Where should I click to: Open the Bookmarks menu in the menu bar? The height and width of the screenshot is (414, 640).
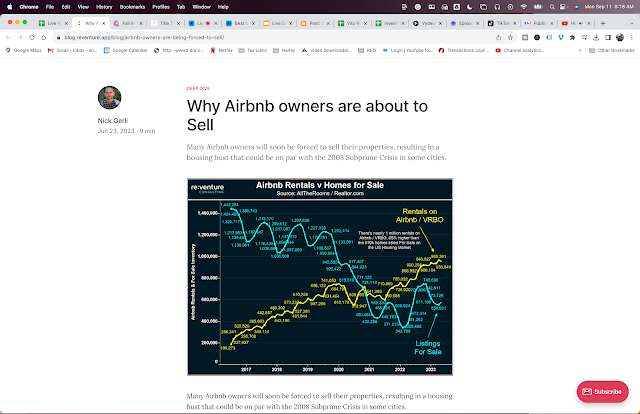click(x=132, y=7)
